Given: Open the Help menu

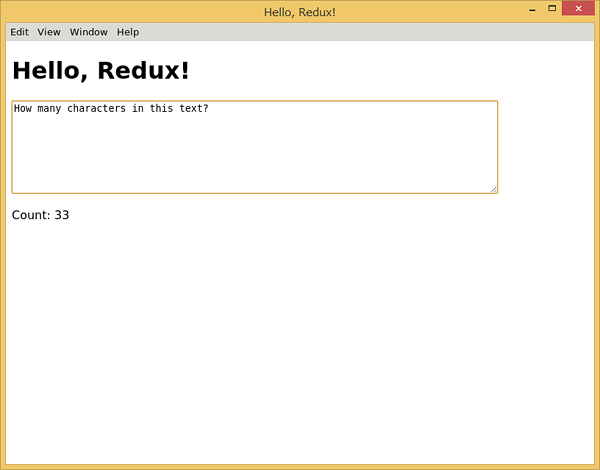Looking at the screenshot, I should (x=128, y=32).
